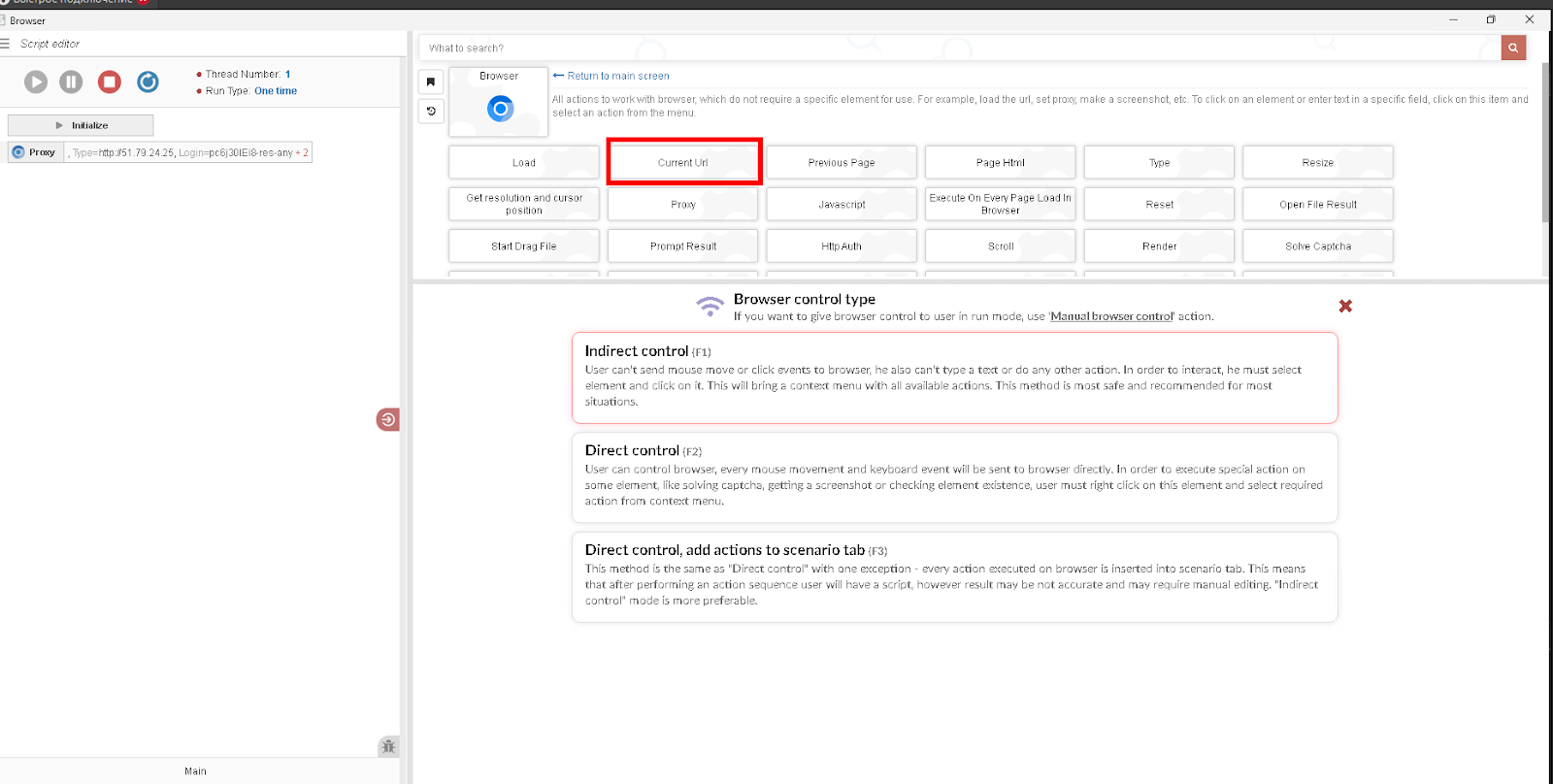Screen dimensions: 1553x784
Task: Click 'Return to main screen' link
Action: 617,76
